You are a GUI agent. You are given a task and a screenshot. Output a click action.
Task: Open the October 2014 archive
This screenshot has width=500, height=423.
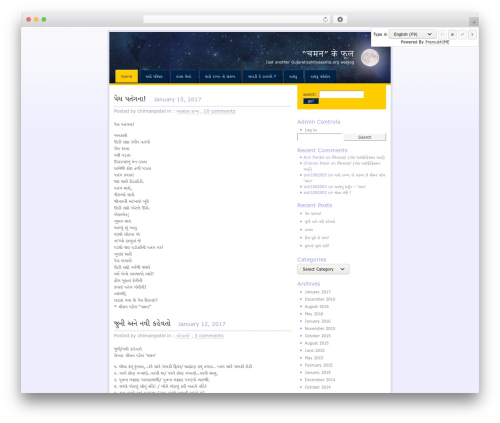318,387
